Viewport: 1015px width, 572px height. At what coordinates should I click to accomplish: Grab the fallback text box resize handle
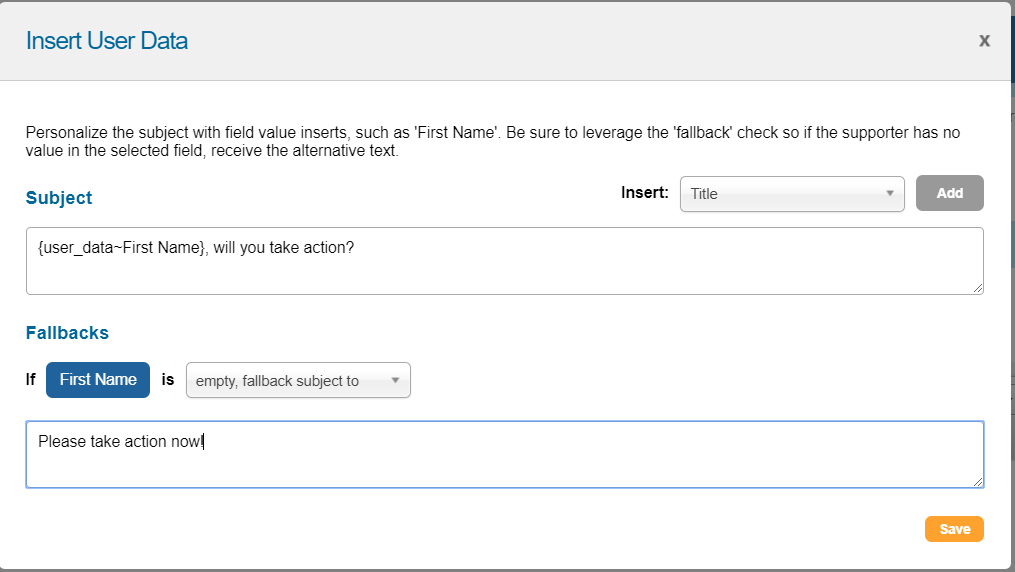[x=977, y=481]
